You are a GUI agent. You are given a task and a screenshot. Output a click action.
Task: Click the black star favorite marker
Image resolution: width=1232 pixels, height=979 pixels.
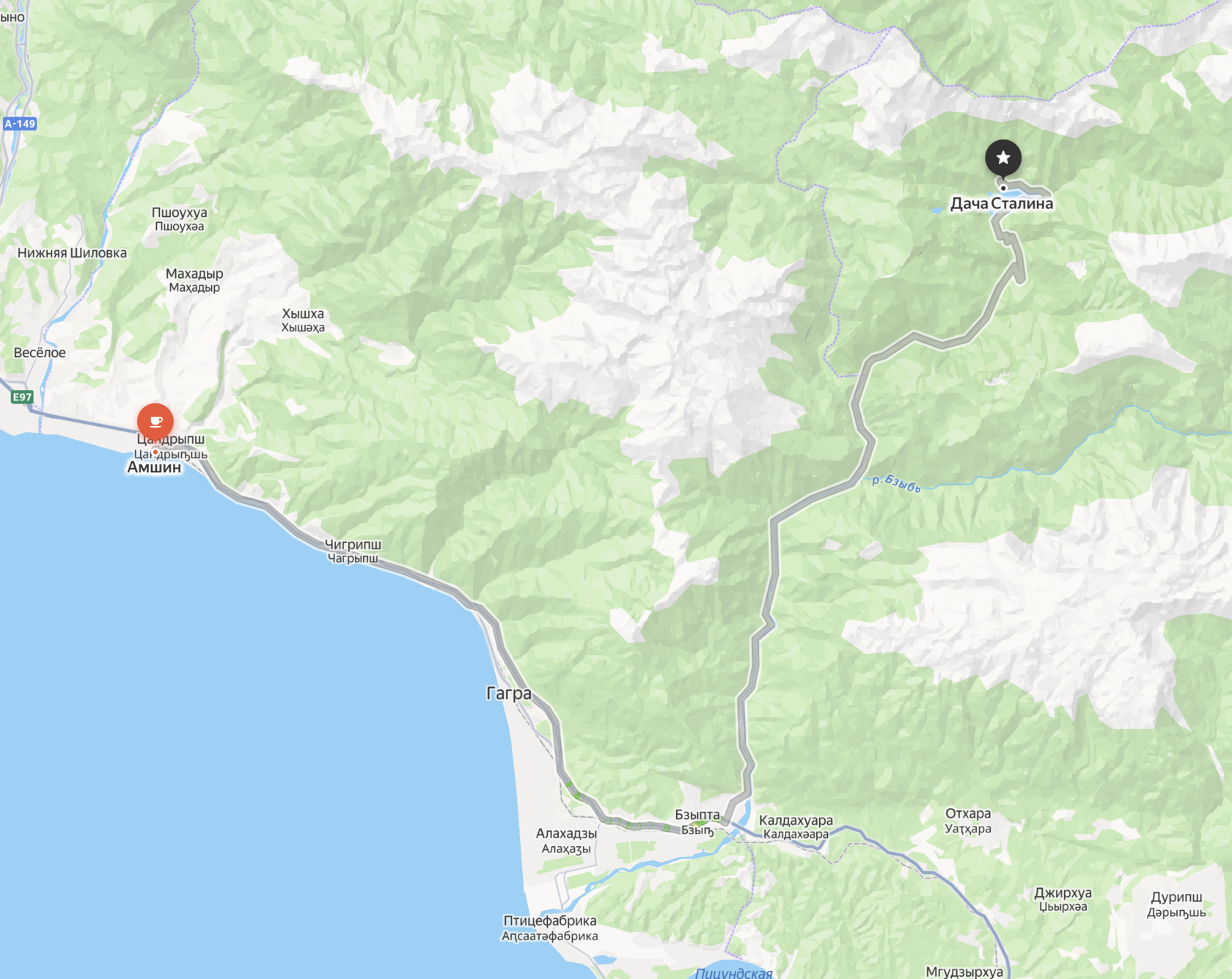coord(1003,158)
